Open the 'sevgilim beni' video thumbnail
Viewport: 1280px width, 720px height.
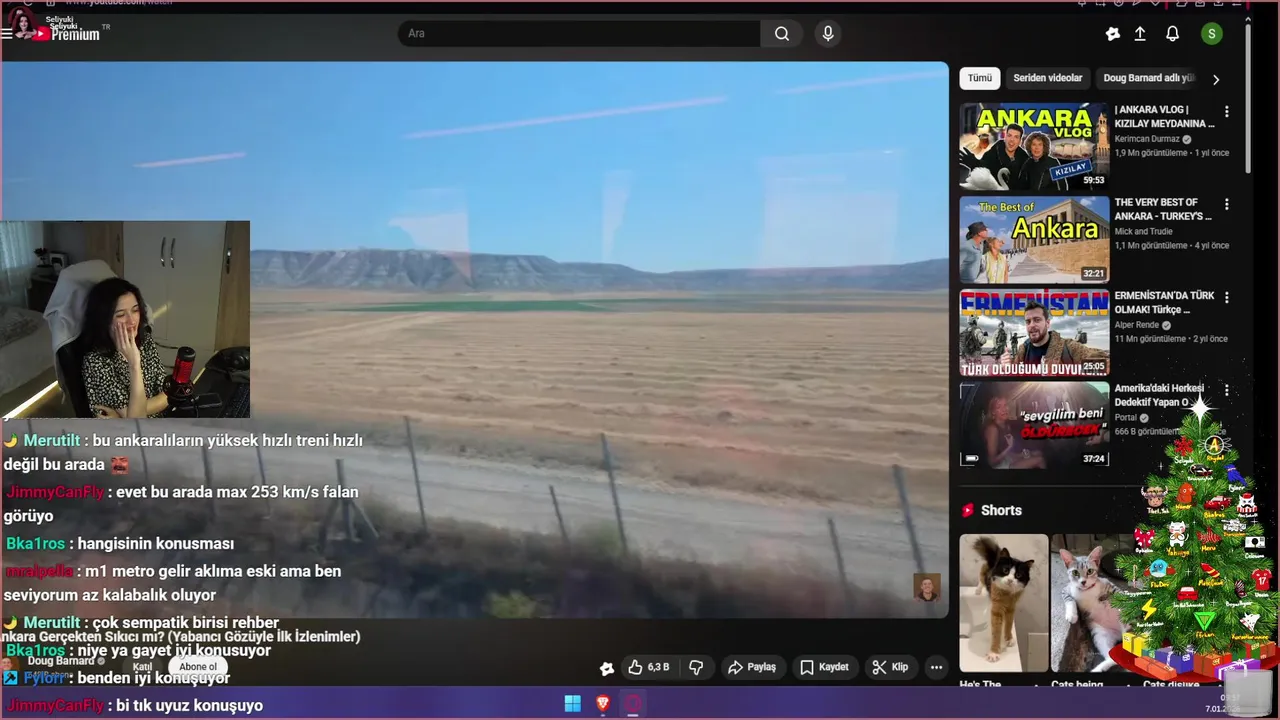point(1034,426)
